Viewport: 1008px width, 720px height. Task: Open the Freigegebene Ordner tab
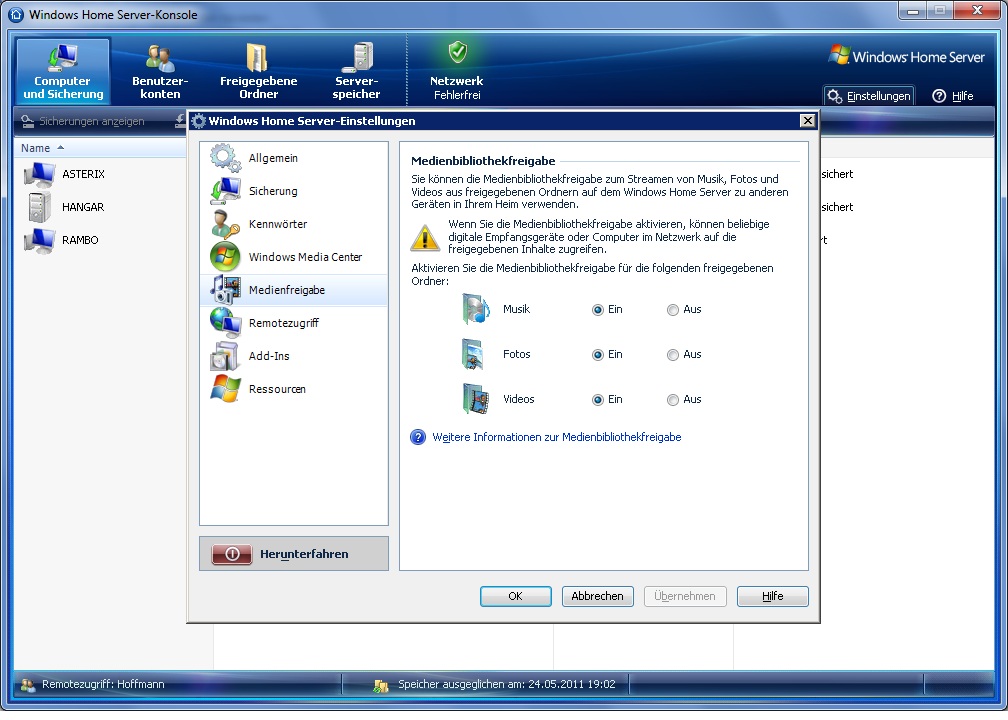click(258, 71)
